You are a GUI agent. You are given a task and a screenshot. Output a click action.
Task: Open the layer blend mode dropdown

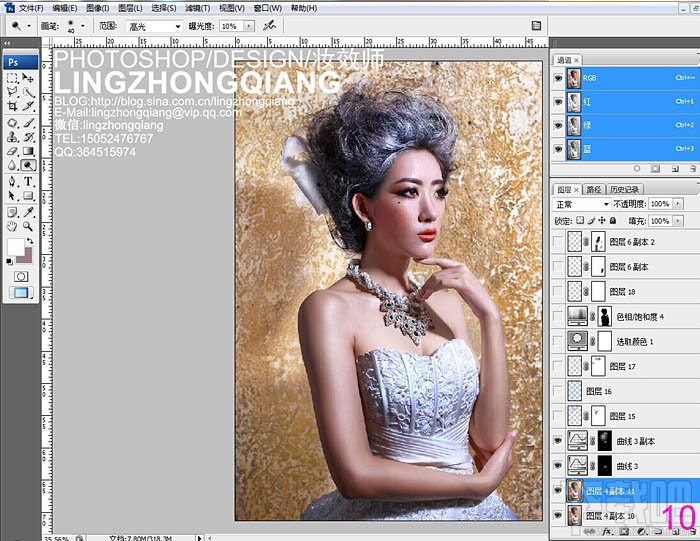point(582,204)
